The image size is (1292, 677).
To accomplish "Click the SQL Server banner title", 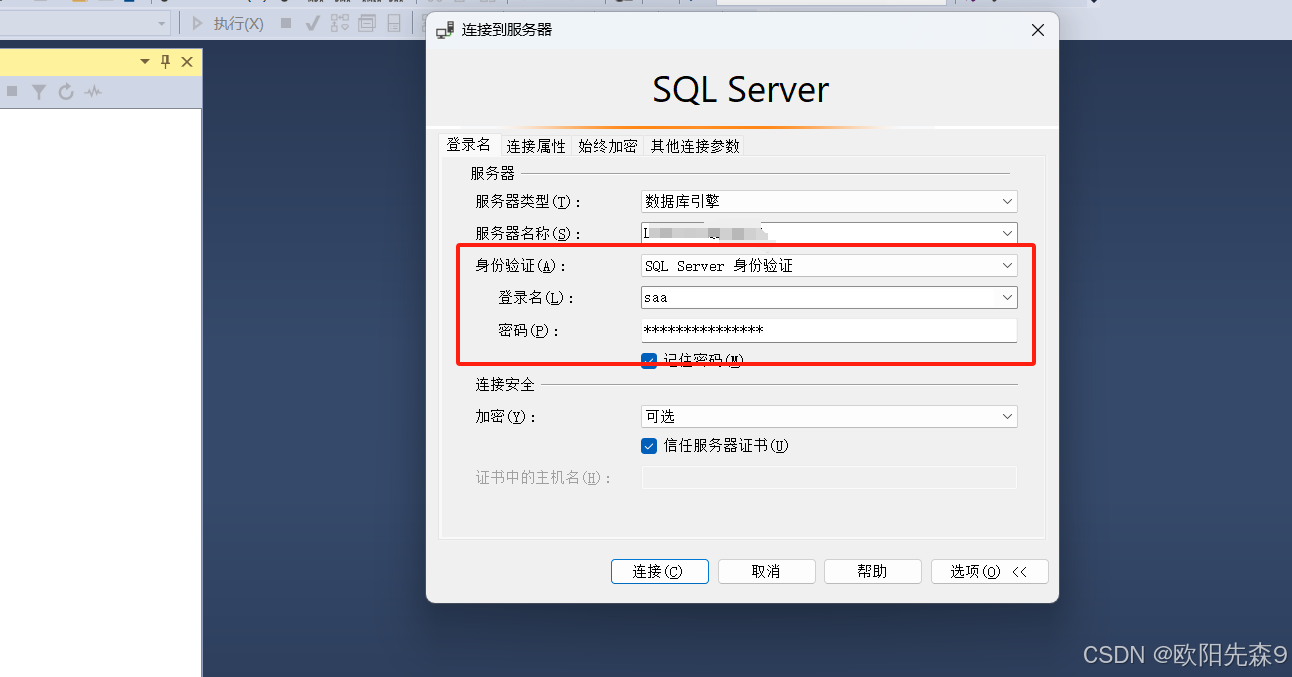I will coord(741,90).
